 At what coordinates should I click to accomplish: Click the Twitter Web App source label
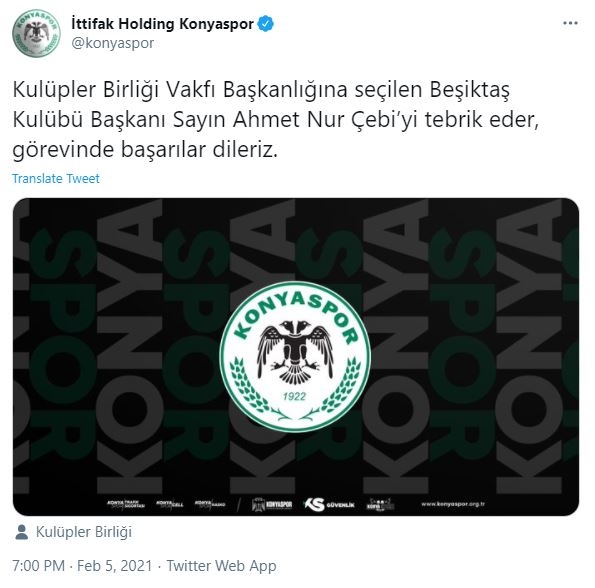222,566
